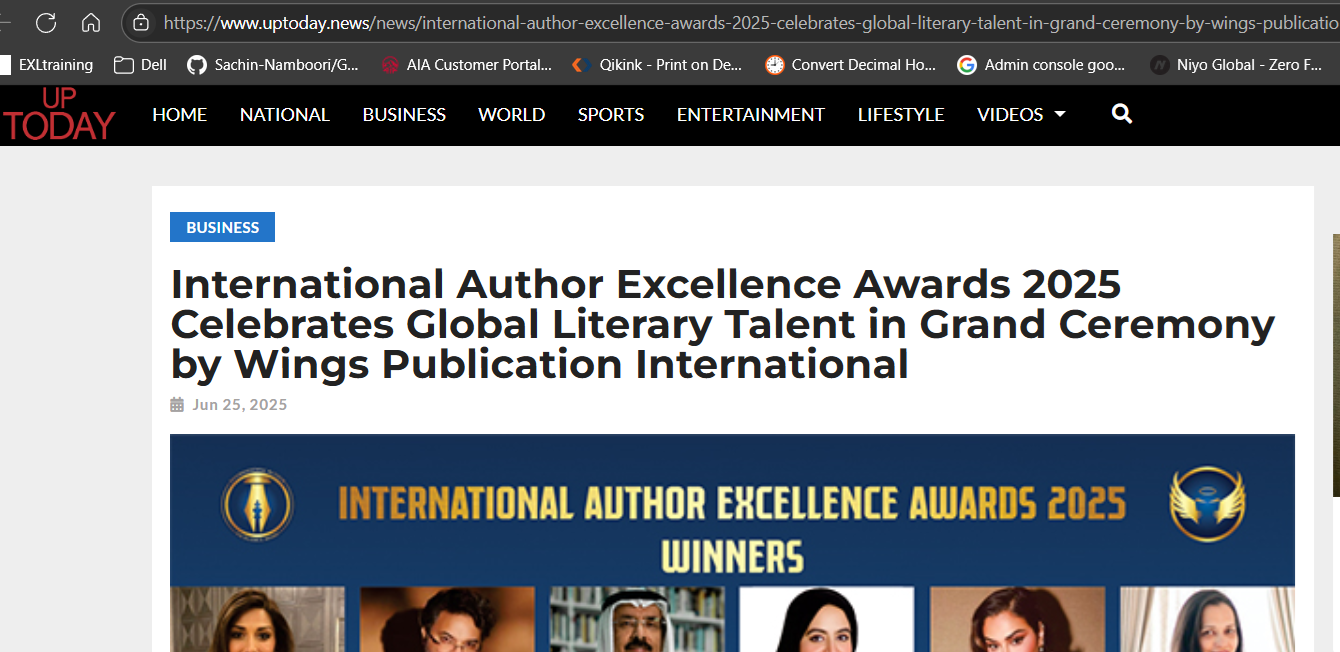Viewport: 1340px width, 652px height.
Task: Click the browser refresh icon
Action: (x=46, y=22)
